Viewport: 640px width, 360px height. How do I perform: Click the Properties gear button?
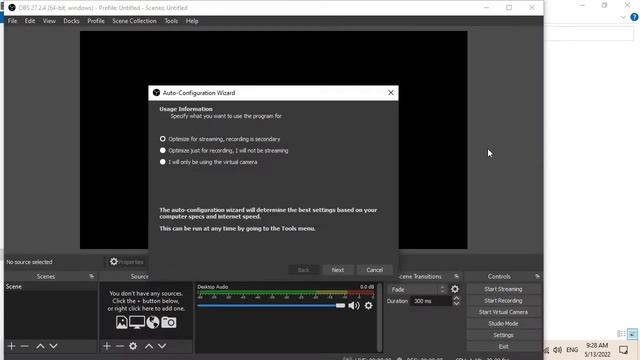coord(127,262)
